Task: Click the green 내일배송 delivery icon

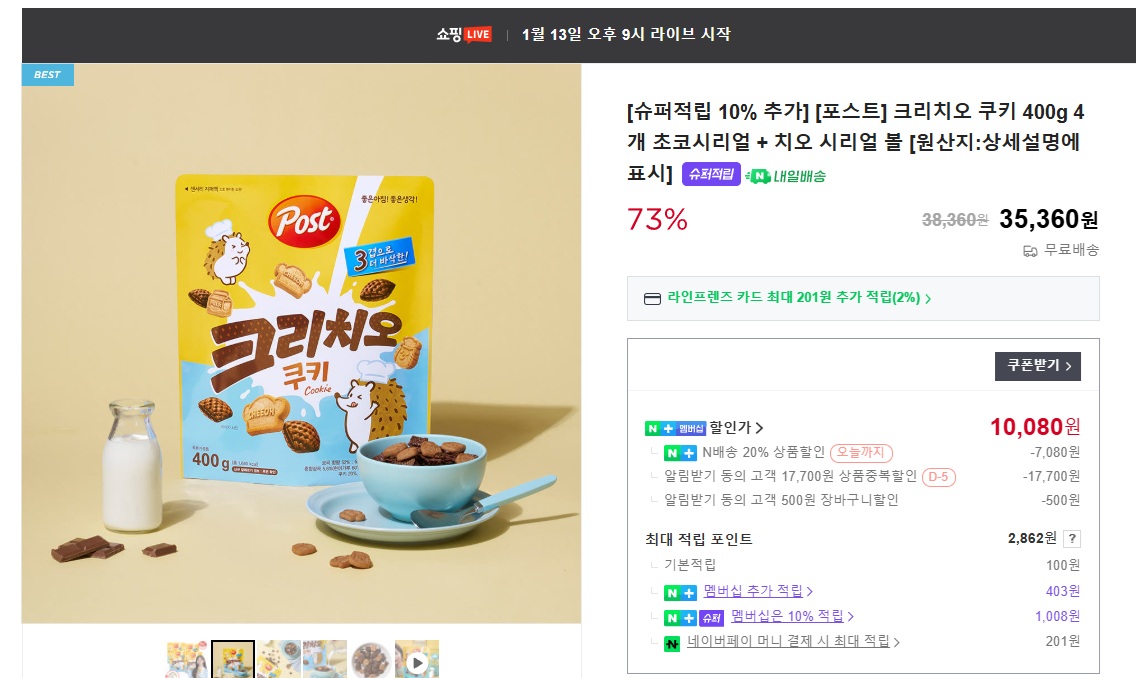Action: (785, 175)
